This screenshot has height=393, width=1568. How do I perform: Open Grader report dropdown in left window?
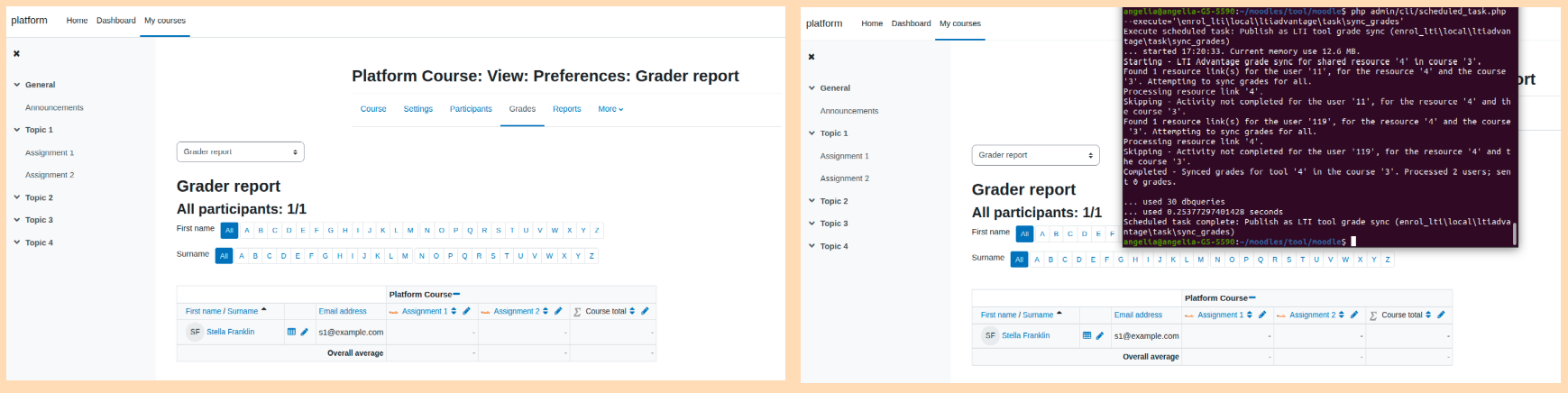click(241, 151)
